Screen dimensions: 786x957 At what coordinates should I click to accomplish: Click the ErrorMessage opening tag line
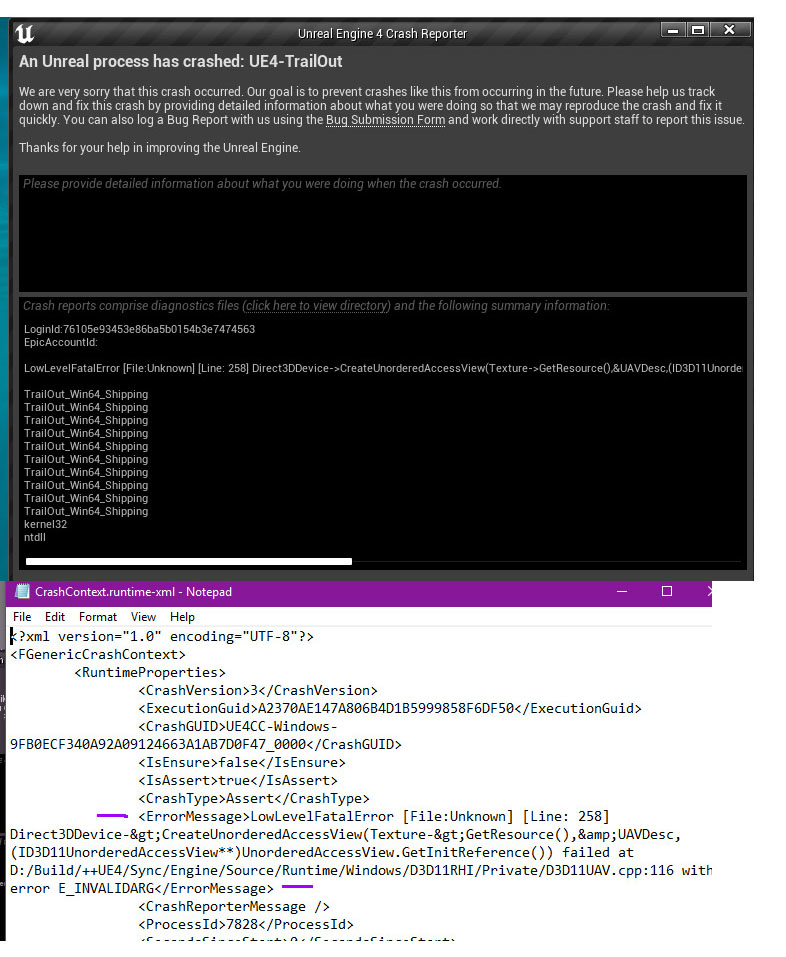click(374, 817)
